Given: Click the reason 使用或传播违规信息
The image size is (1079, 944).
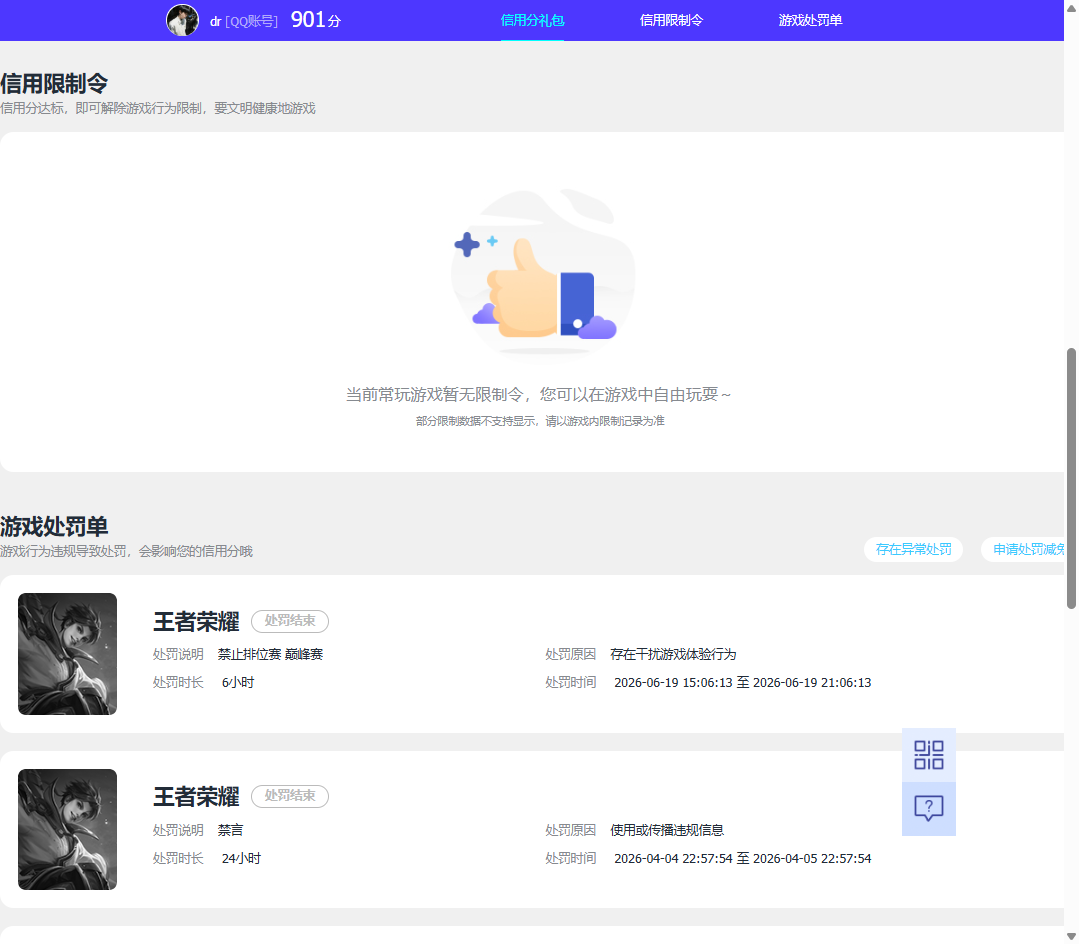Looking at the screenshot, I should 667,830.
